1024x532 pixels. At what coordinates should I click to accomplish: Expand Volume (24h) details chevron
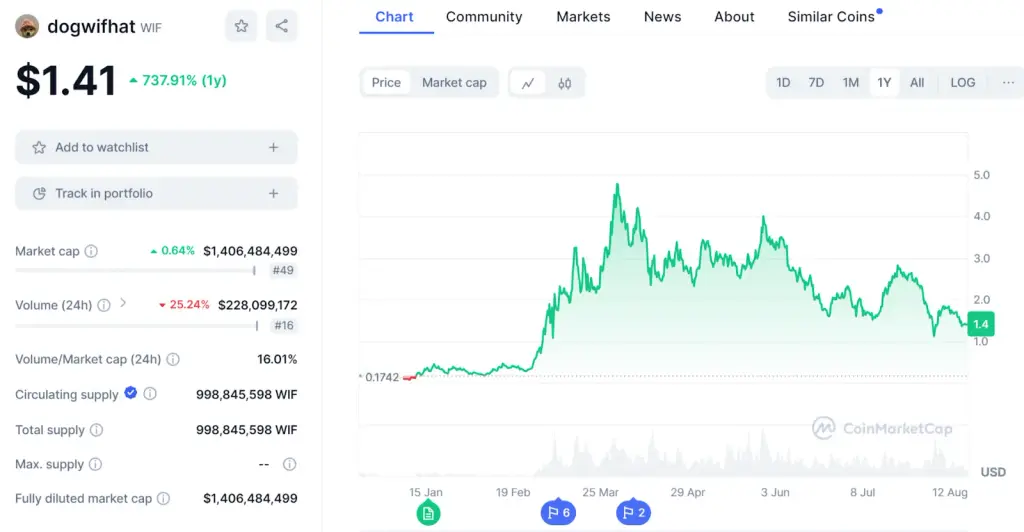[x=123, y=304]
